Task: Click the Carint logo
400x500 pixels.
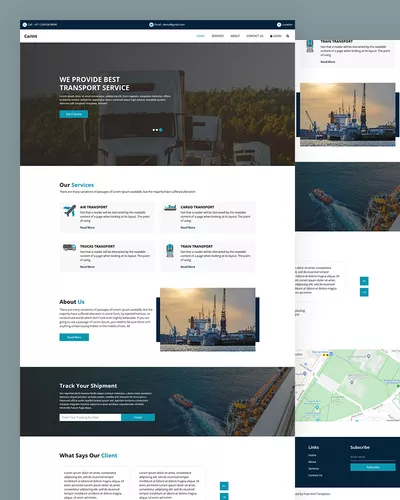Action: click(x=31, y=36)
